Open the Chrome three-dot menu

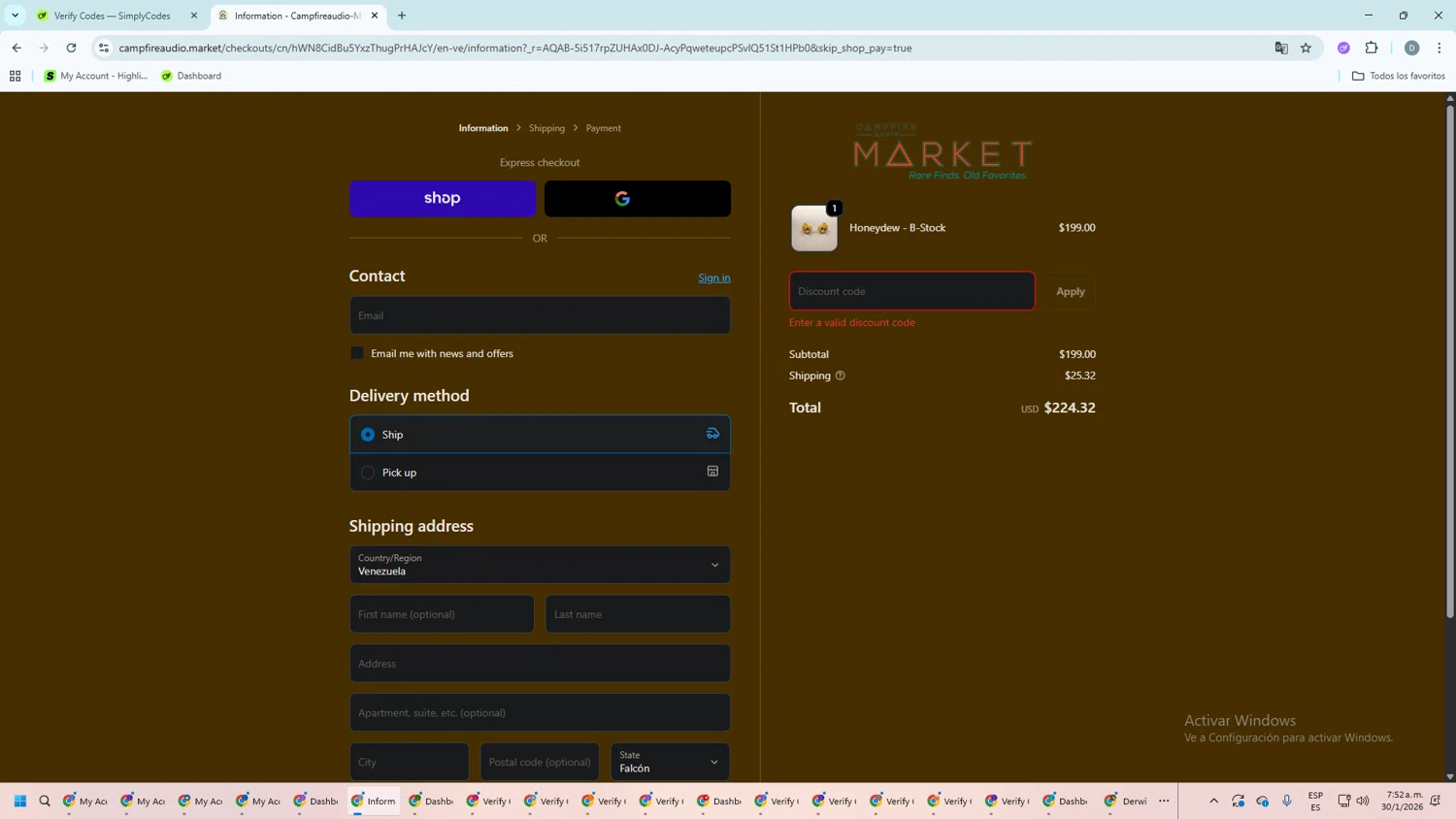pos(1439,48)
